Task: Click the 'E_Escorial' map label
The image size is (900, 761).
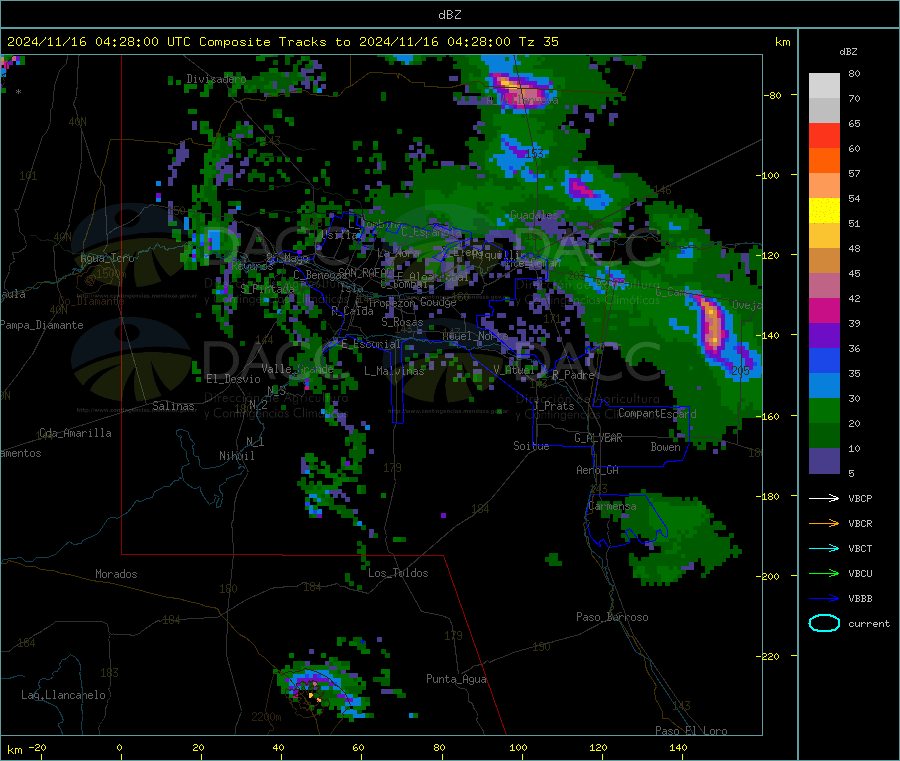Action: coord(371,344)
